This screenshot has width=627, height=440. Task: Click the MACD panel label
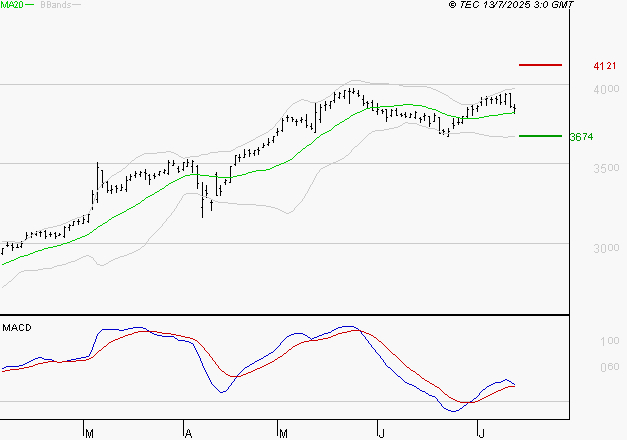point(17,328)
